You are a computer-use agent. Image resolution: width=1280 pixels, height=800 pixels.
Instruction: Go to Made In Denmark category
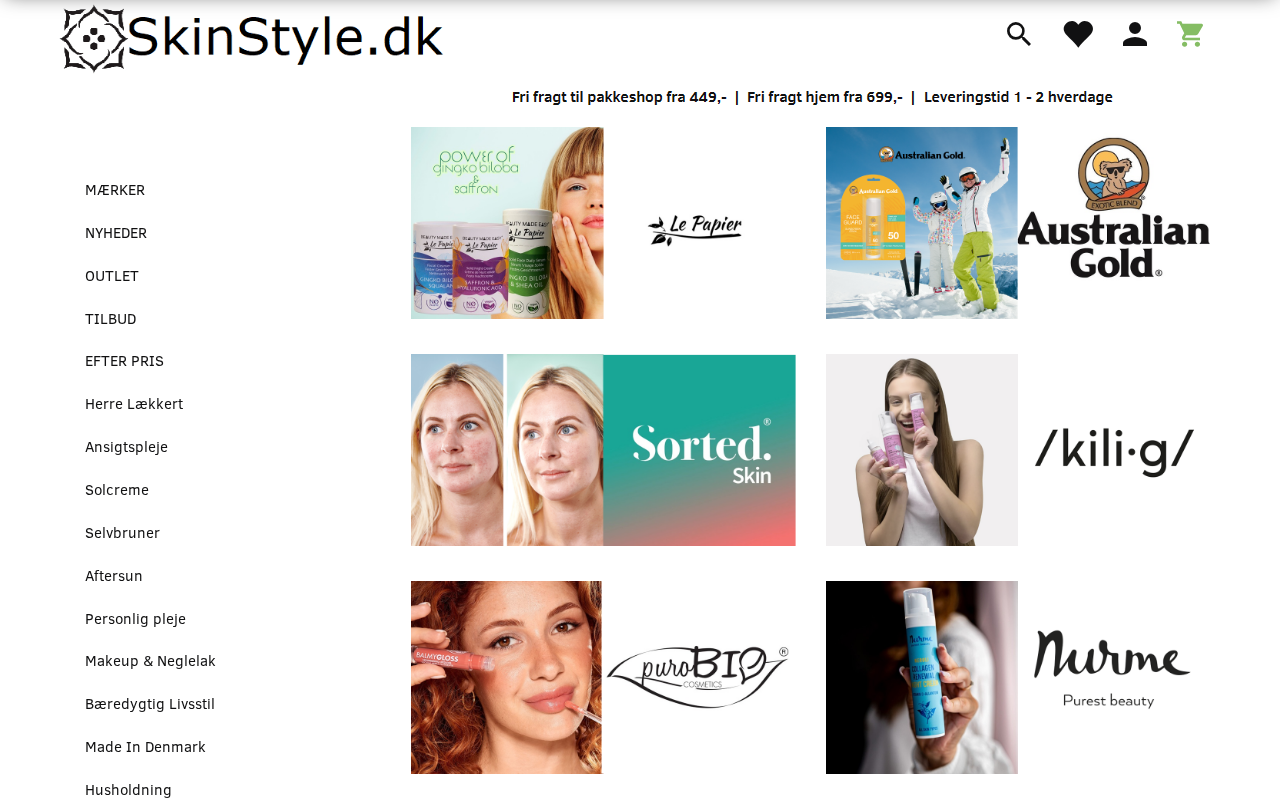pos(145,747)
